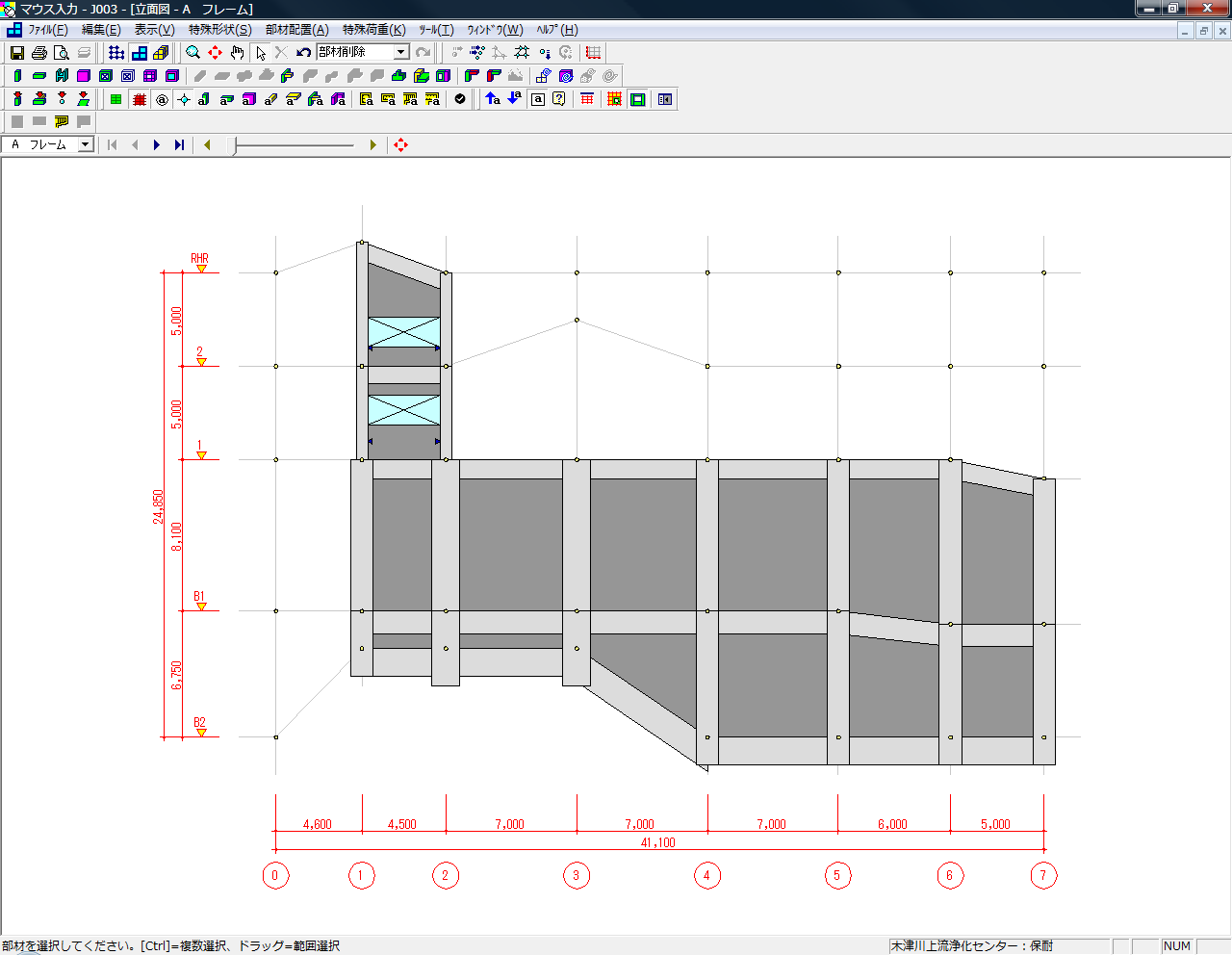
Task: Go to next frame with blue arrow
Action: 157,145
